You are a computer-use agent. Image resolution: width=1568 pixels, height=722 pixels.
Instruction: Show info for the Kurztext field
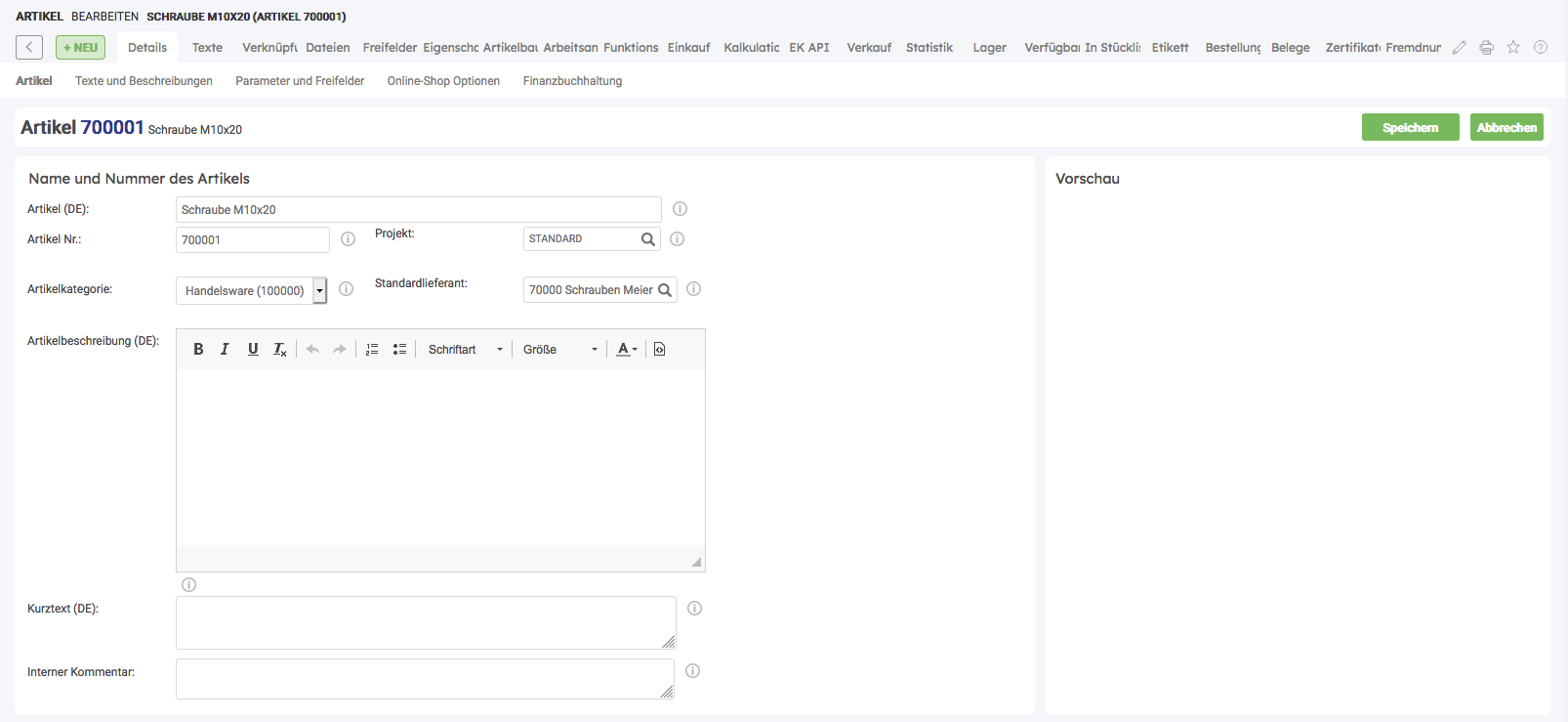coord(694,609)
